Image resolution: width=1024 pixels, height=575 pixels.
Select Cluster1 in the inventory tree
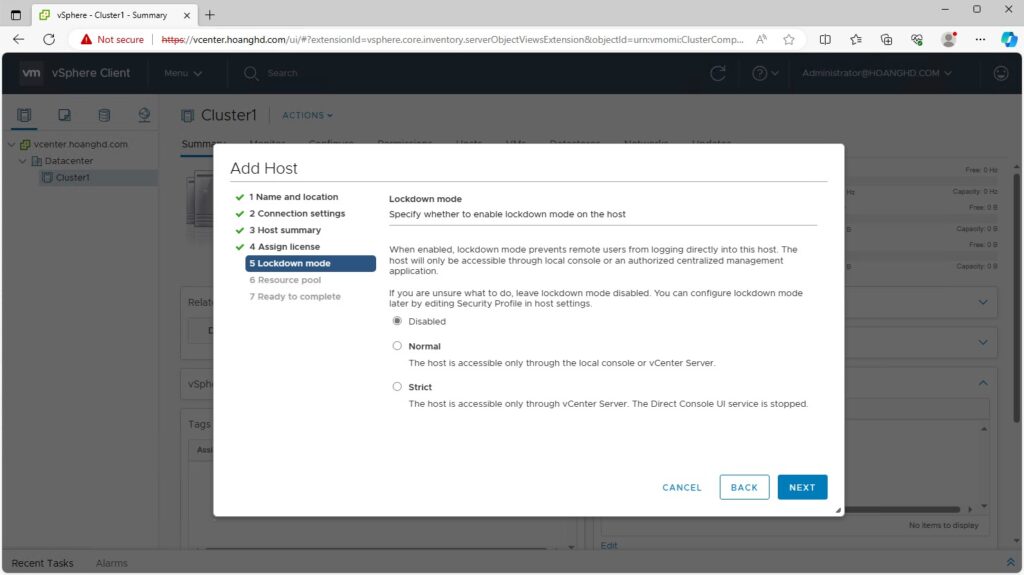[x=72, y=178]
